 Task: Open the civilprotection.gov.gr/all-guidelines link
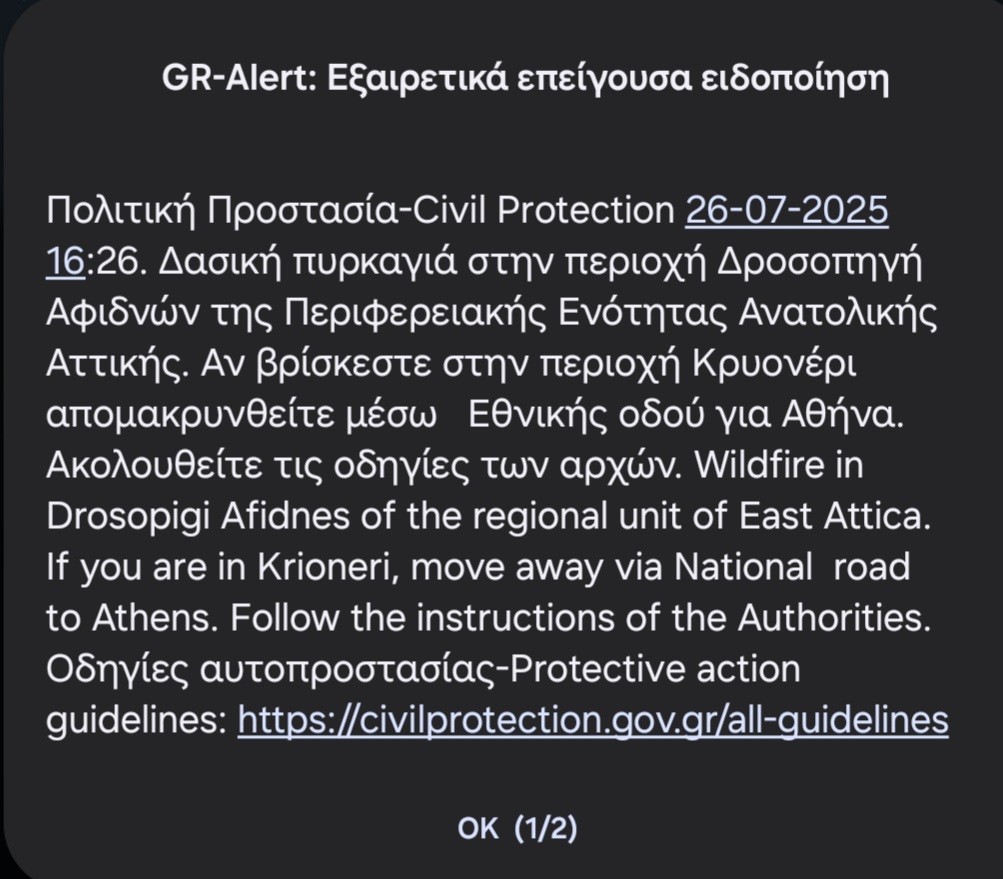coord(592,719)
